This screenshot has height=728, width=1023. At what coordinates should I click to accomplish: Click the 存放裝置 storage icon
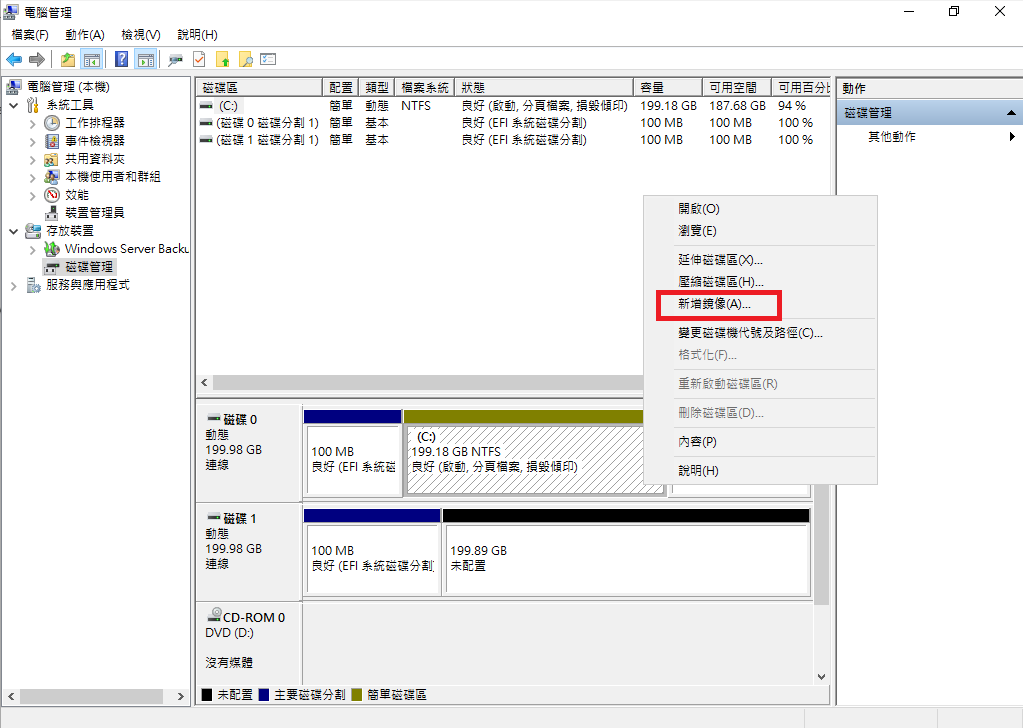(x=33, y=231)
